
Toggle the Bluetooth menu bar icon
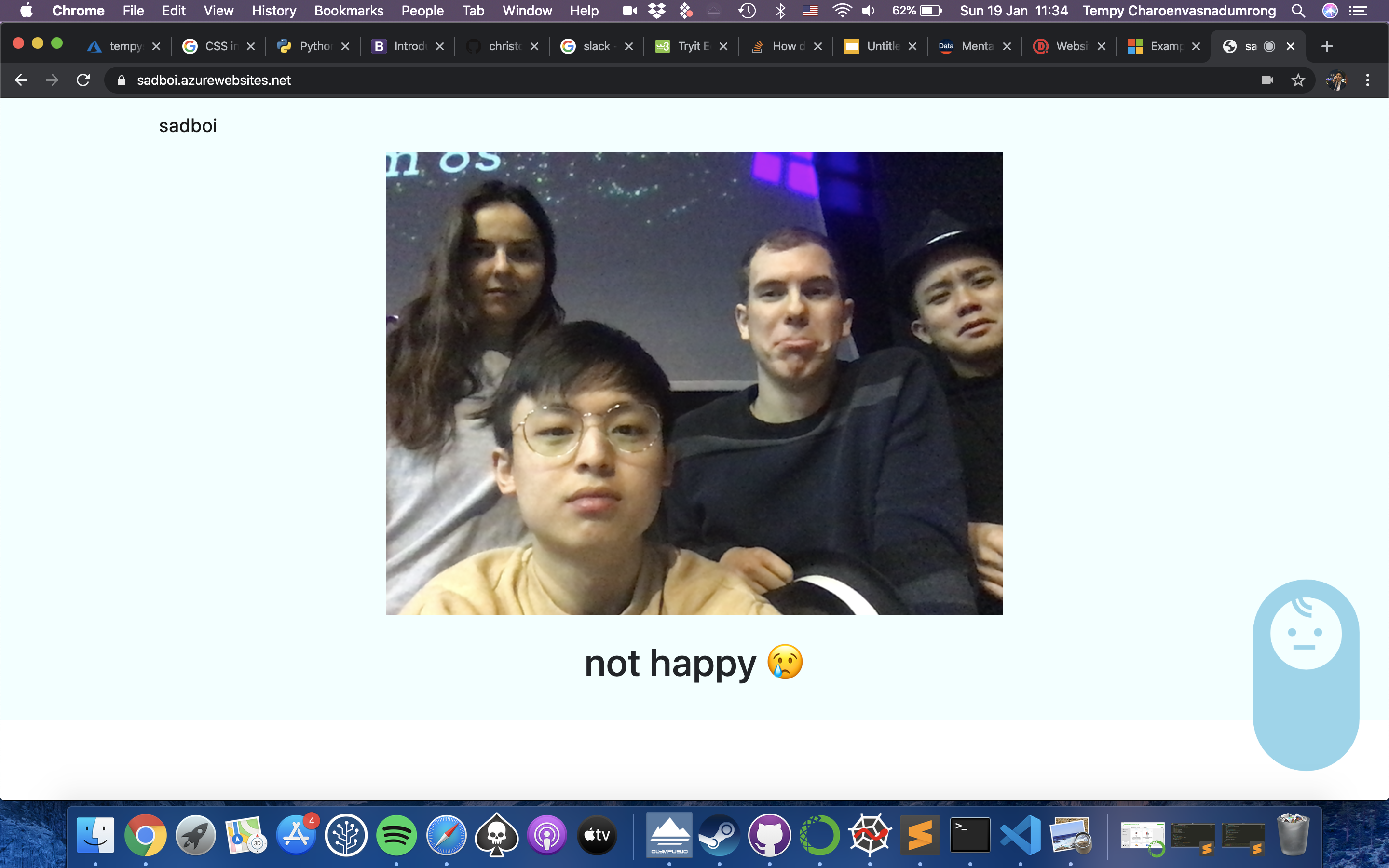[781, 11]
